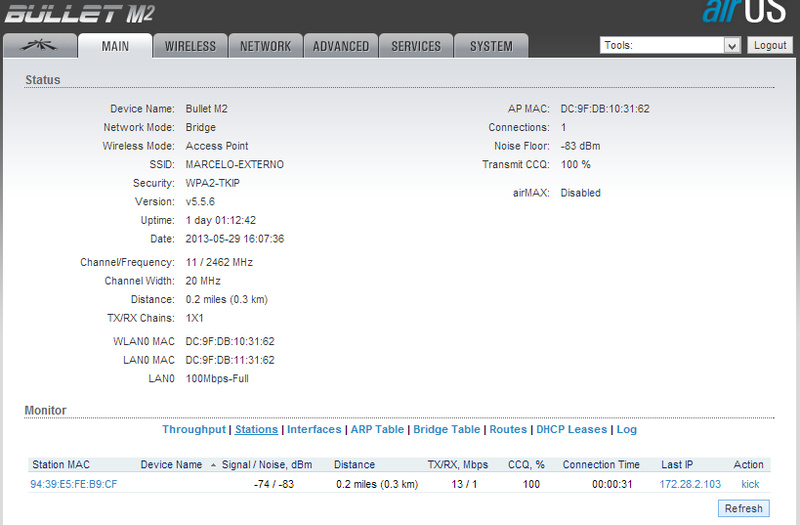The image size is (800, 525).
Task: Click the Monitor section heading
Action: coord(45,410)
